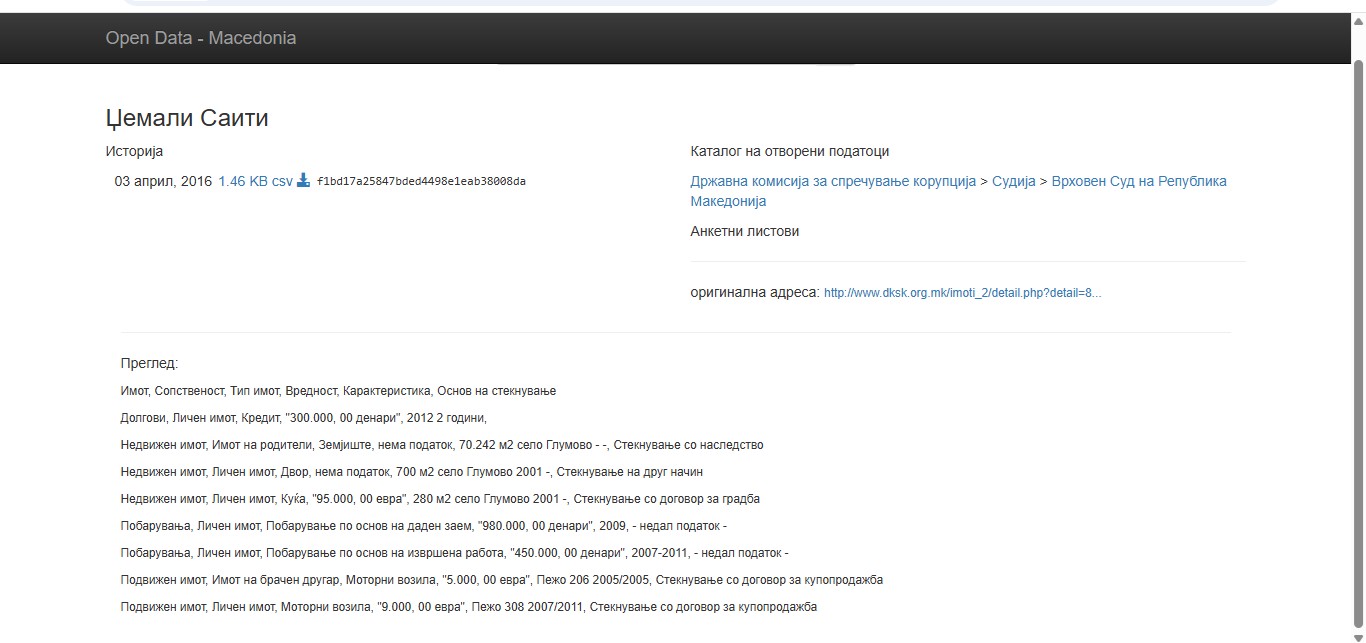Click the 03 април, 2016 date entry
The width and height of the screenshot is (1366, 643).
click(163, 181)
